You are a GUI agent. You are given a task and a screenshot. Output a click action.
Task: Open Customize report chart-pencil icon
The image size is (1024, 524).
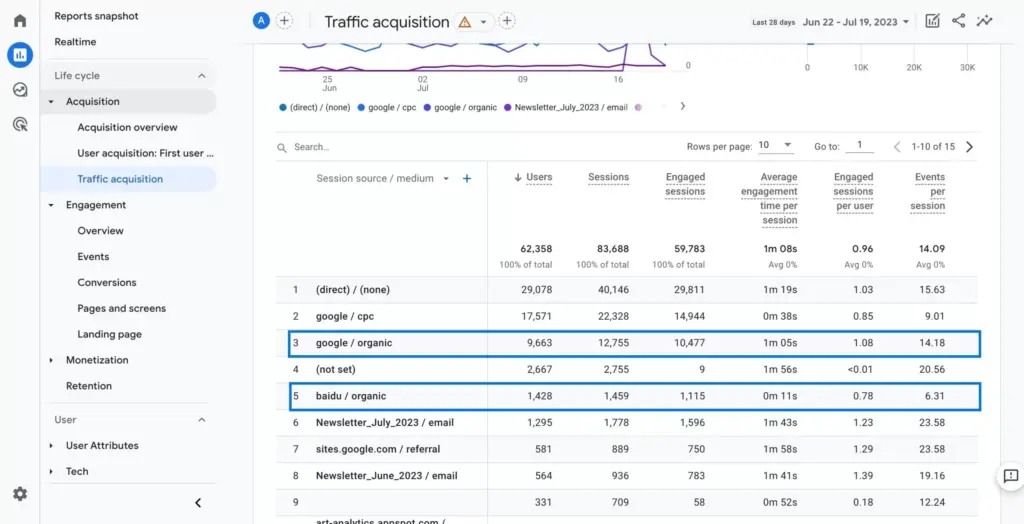click(x=932, y=21)
